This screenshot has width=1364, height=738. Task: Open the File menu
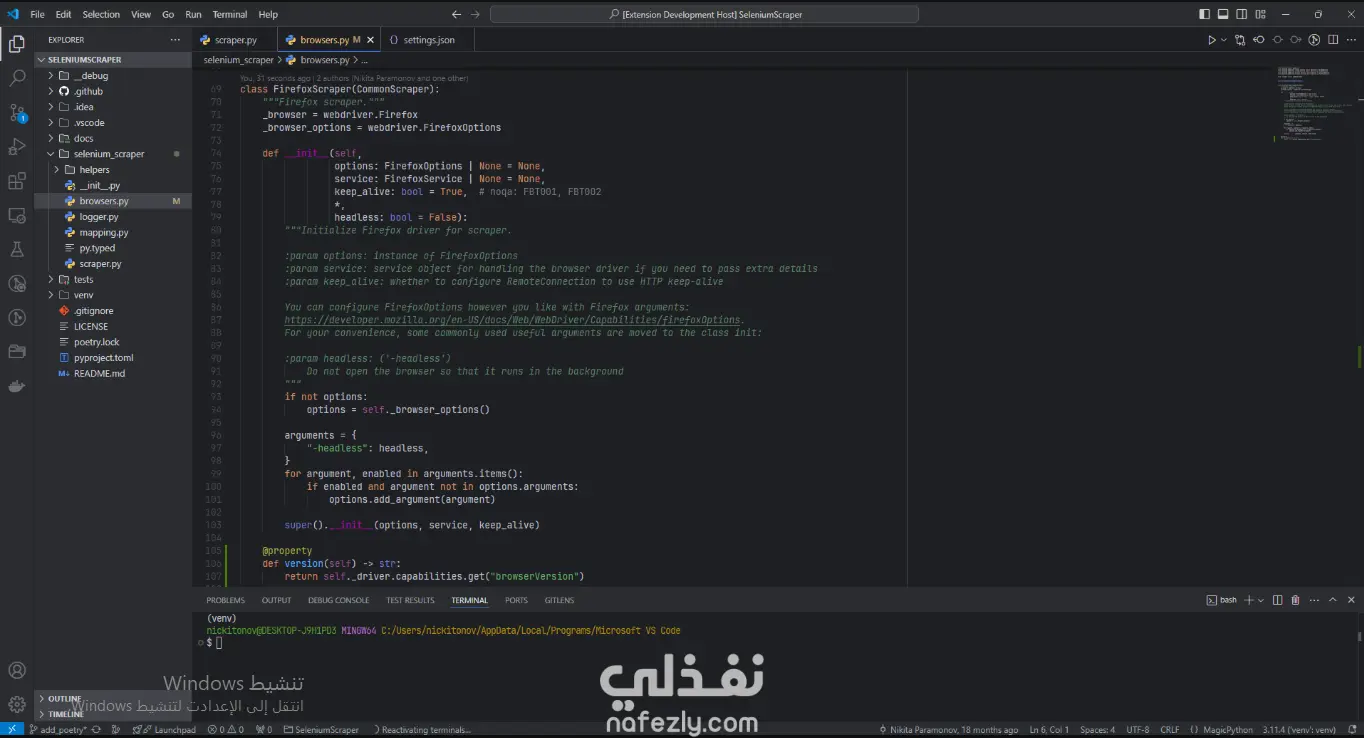click(x=37, y=15)
